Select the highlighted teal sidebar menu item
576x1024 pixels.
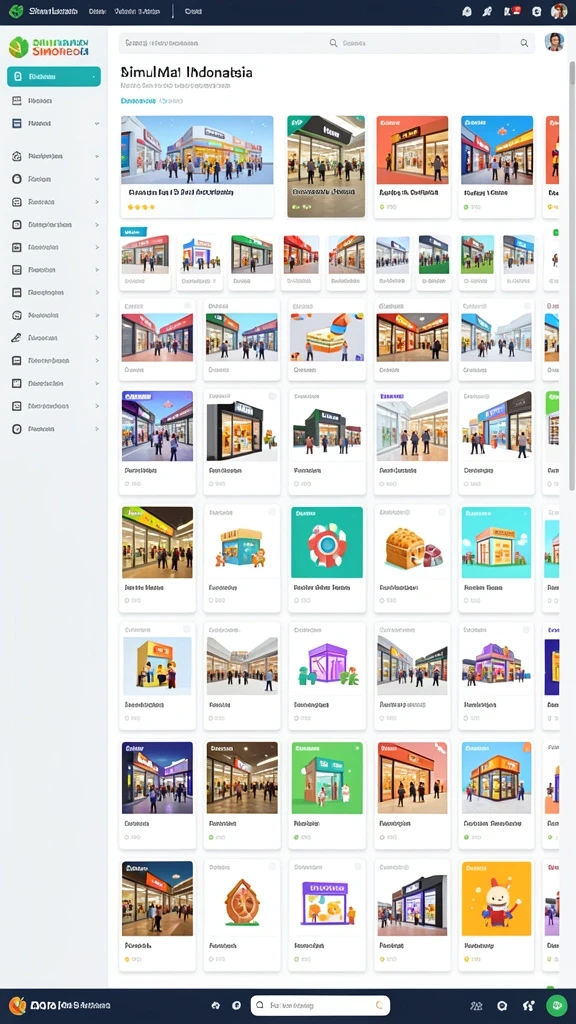[x=54, y=76]
